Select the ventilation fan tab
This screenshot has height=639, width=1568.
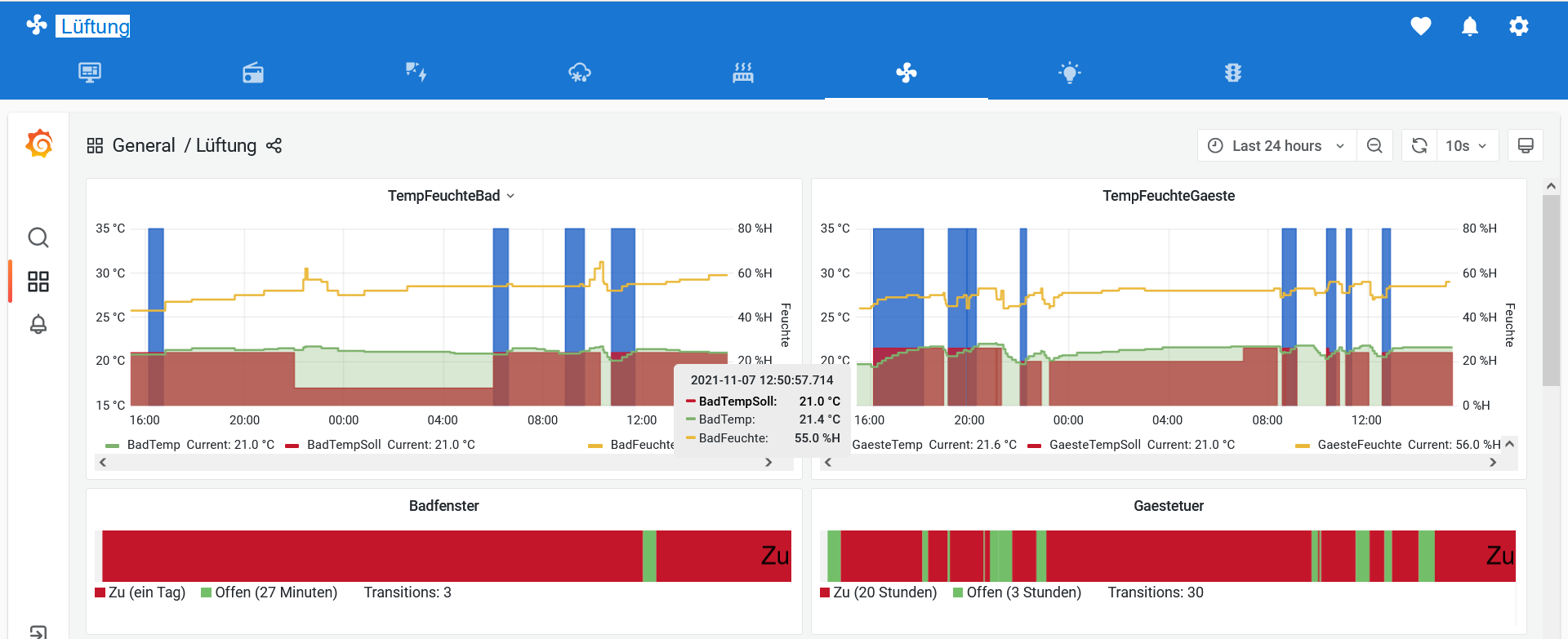pos(906,73)
